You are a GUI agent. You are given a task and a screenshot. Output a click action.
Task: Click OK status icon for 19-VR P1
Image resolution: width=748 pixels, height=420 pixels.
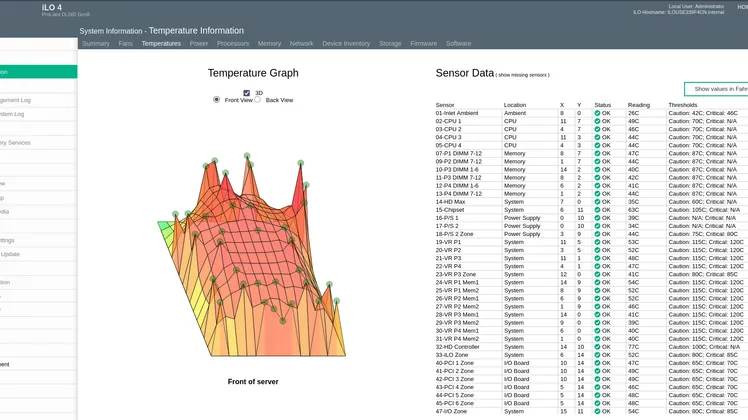tap(597, 242)
